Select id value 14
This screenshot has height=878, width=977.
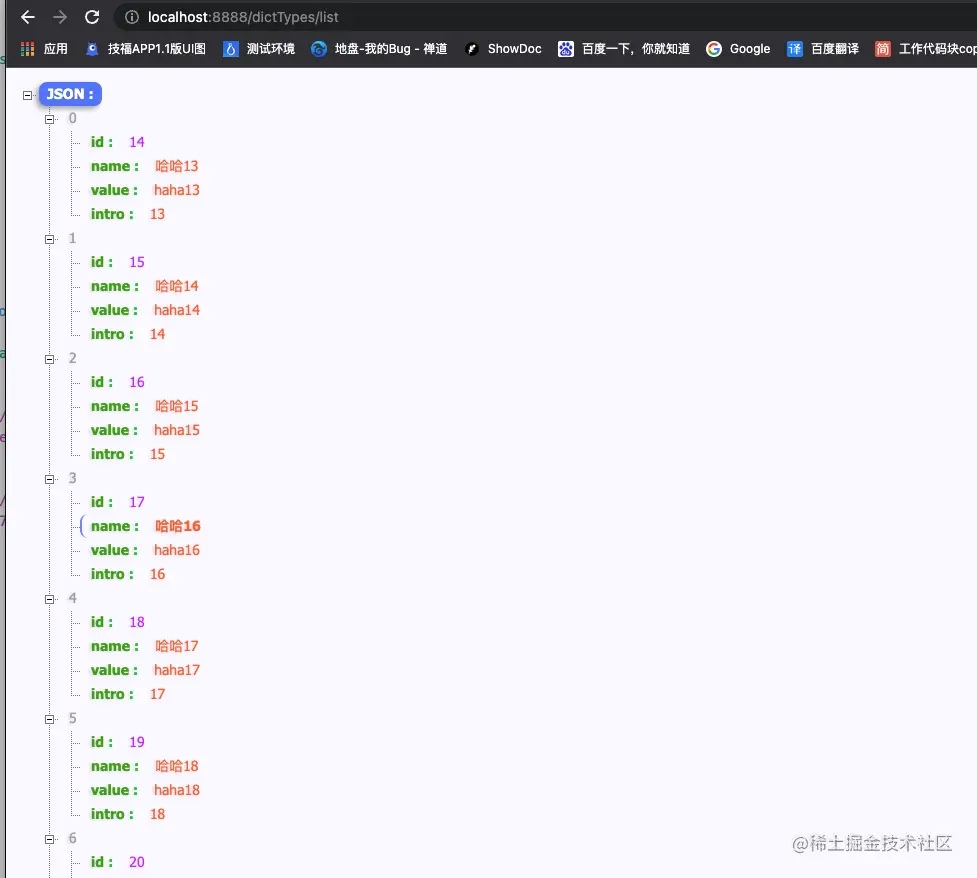tap(136, 142)
